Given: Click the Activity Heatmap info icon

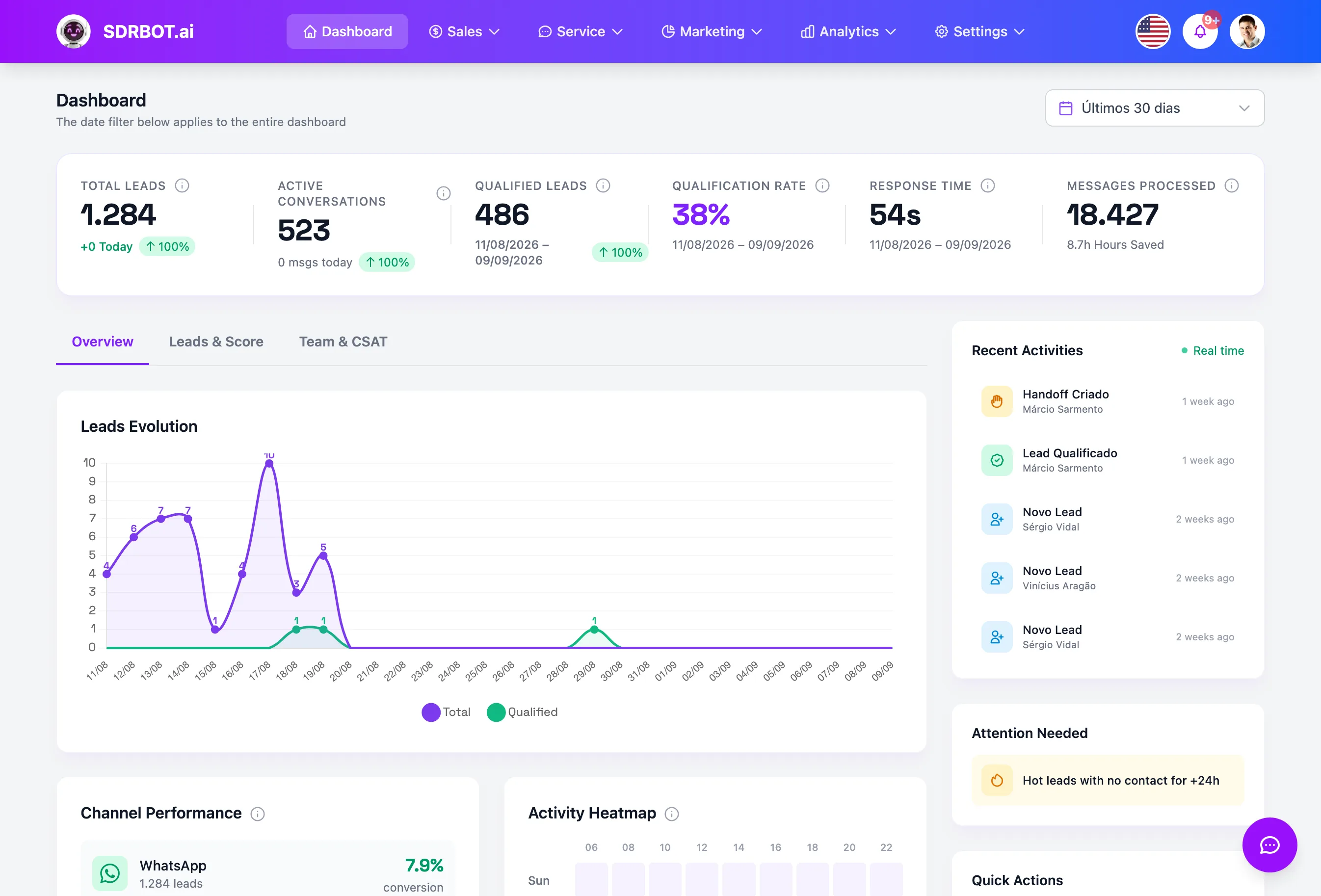Looking at the screenshot, I should coord(672,814).
